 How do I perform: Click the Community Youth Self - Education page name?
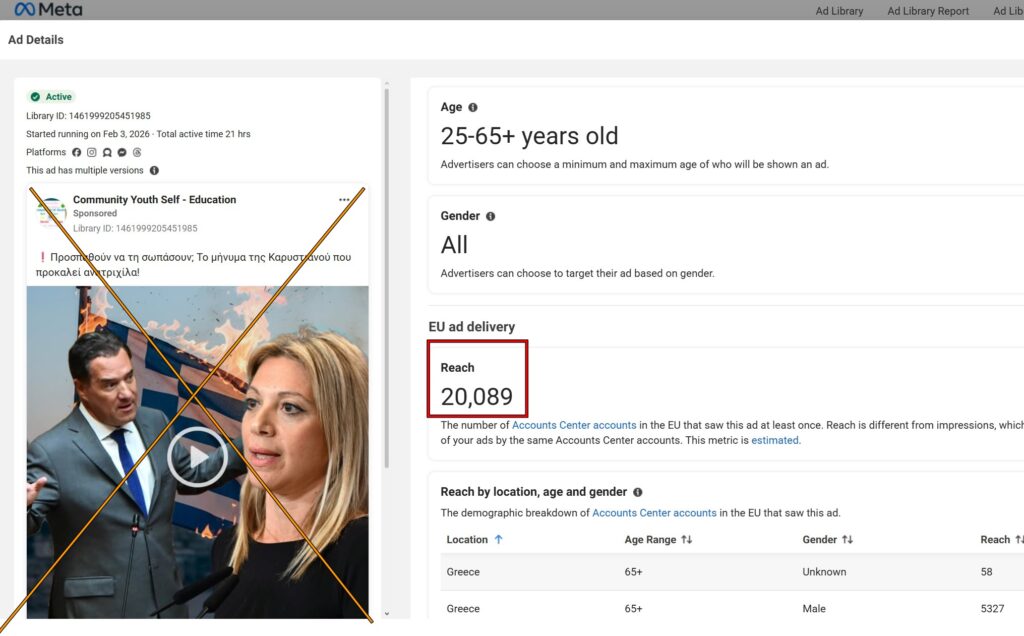154,200
